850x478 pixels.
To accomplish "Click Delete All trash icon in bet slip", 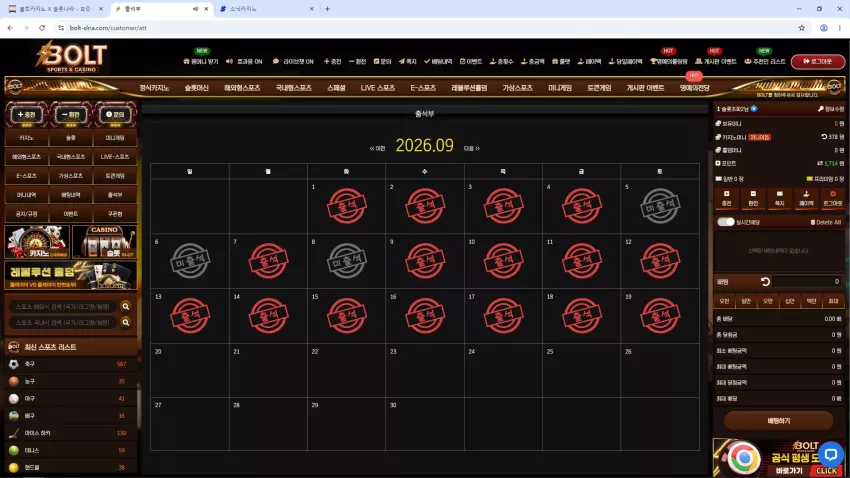I will (826, 222).
